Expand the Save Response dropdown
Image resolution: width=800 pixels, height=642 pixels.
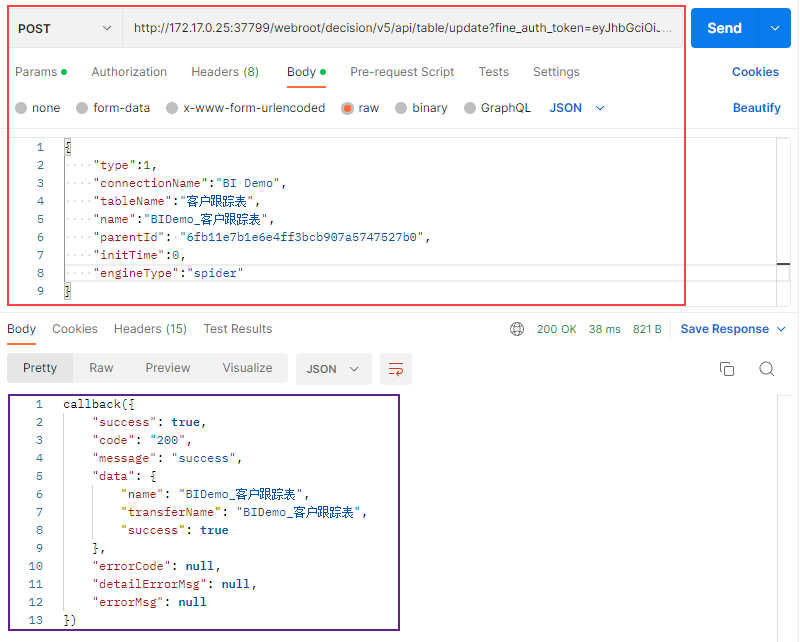pyautogui.click(x=782, y=329)
